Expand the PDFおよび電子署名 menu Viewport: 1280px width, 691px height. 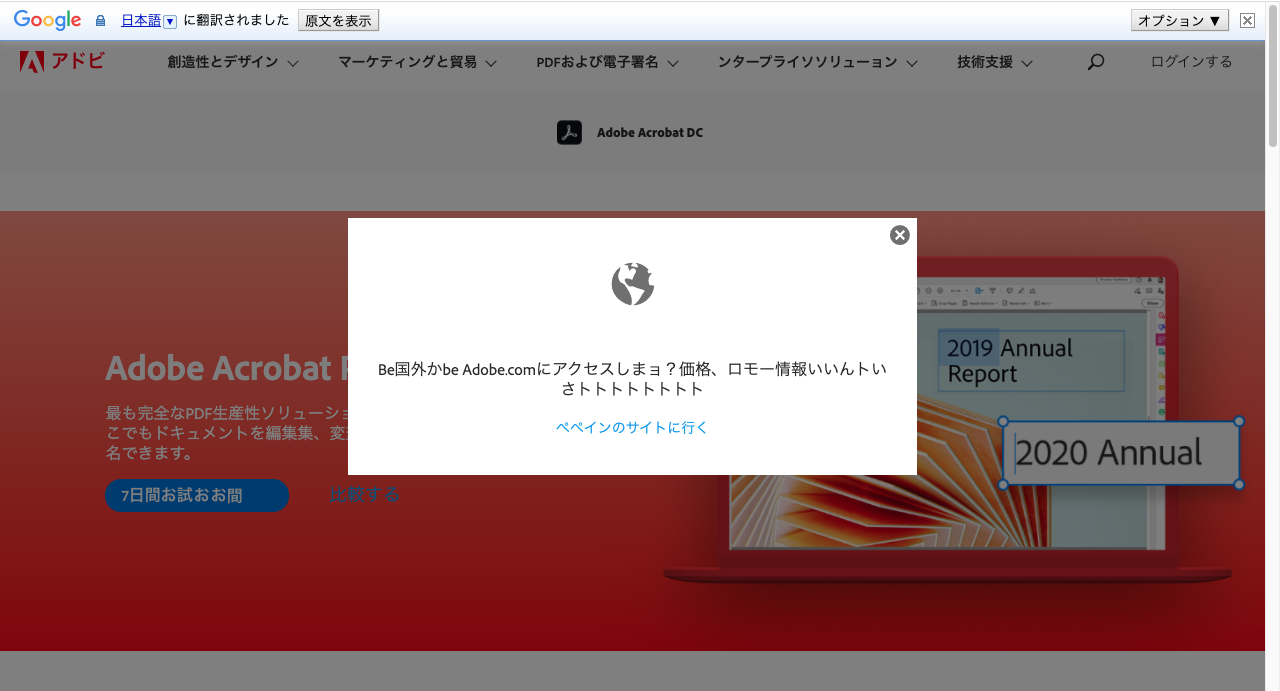(x=607, y=62)
